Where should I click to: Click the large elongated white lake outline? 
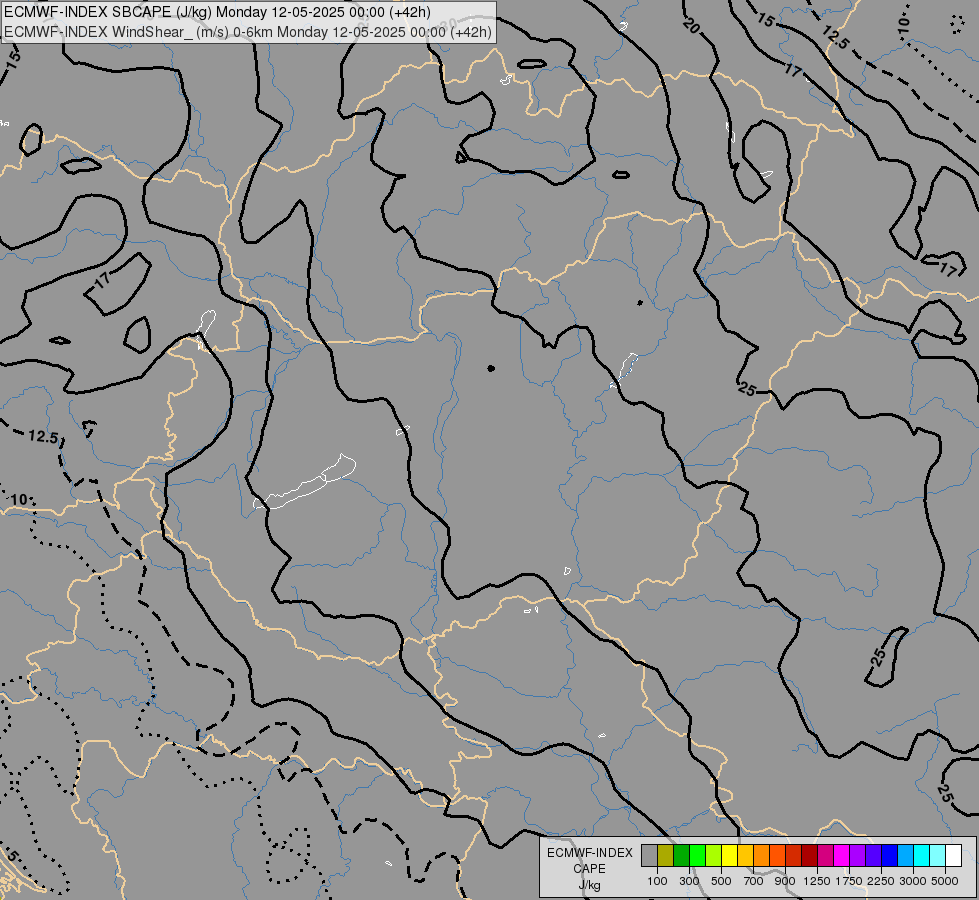click(305, 482)
